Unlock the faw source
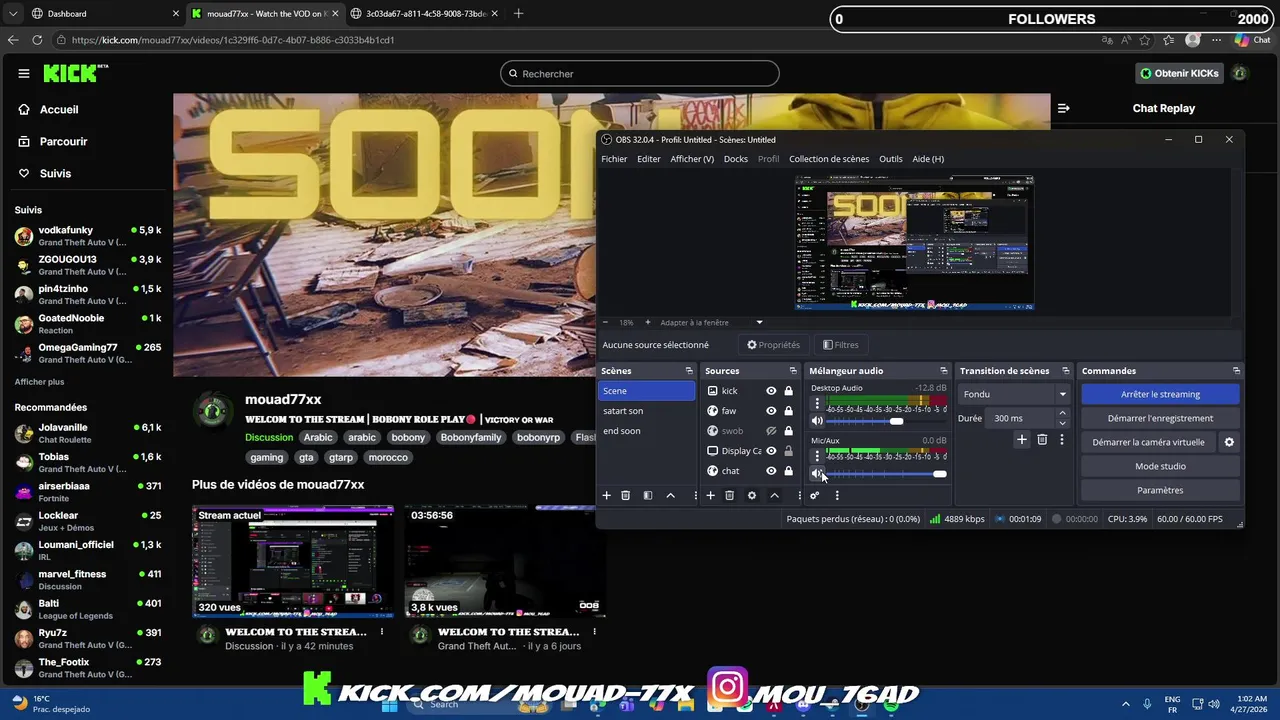 pos(788,411)
